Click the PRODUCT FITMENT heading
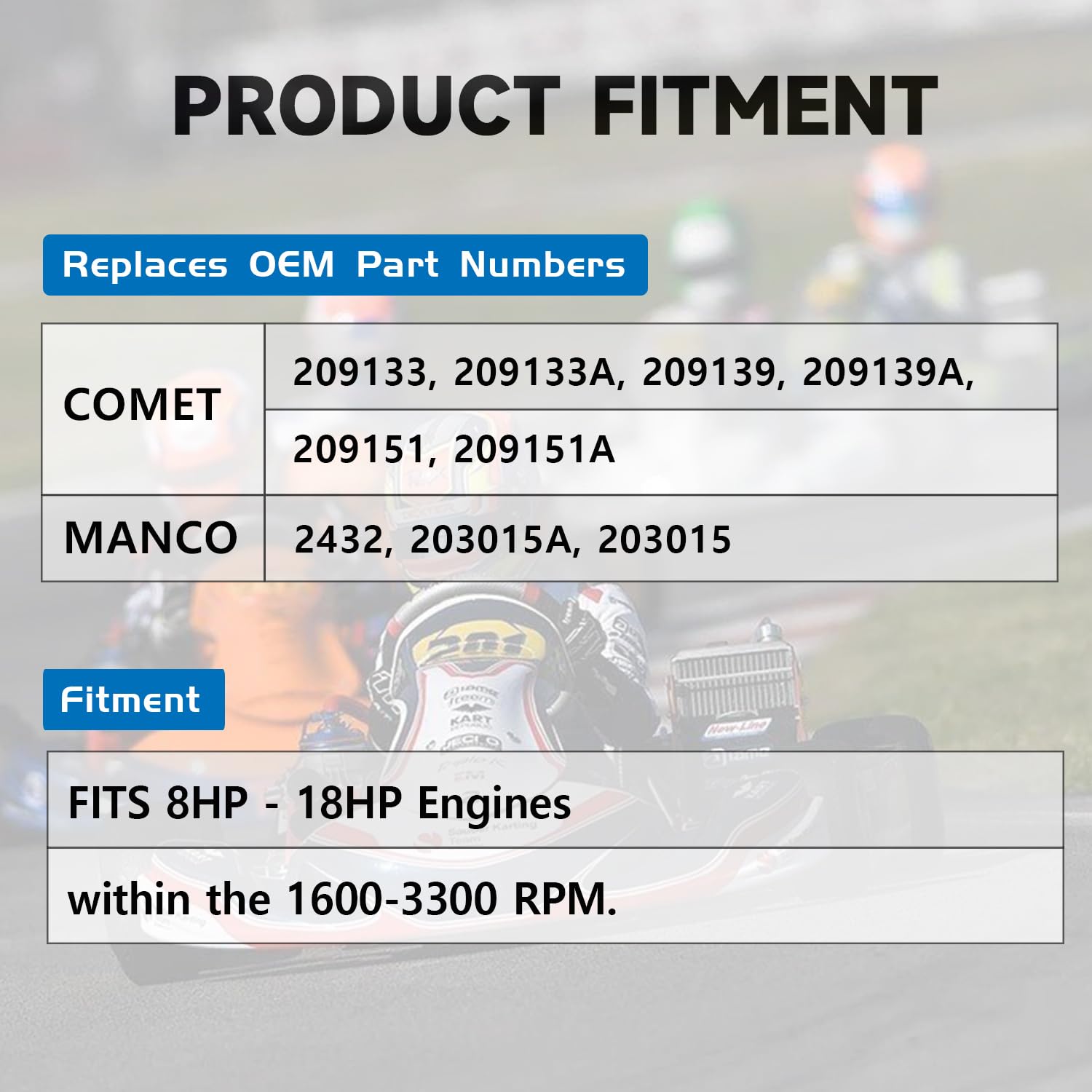Image resolution: width=1092 pixels, height=1092 pixels. pyautogui.click(x=555, y=107)
